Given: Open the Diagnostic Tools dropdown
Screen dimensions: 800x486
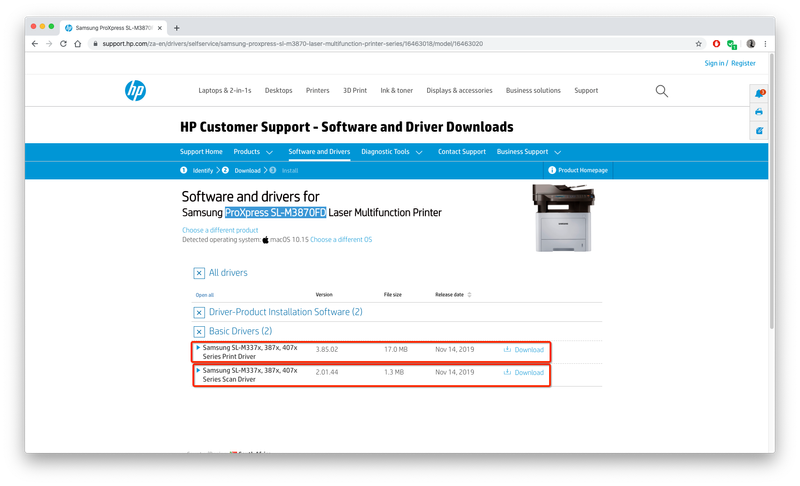Looking at the screenshot, I should coord(391,152).
